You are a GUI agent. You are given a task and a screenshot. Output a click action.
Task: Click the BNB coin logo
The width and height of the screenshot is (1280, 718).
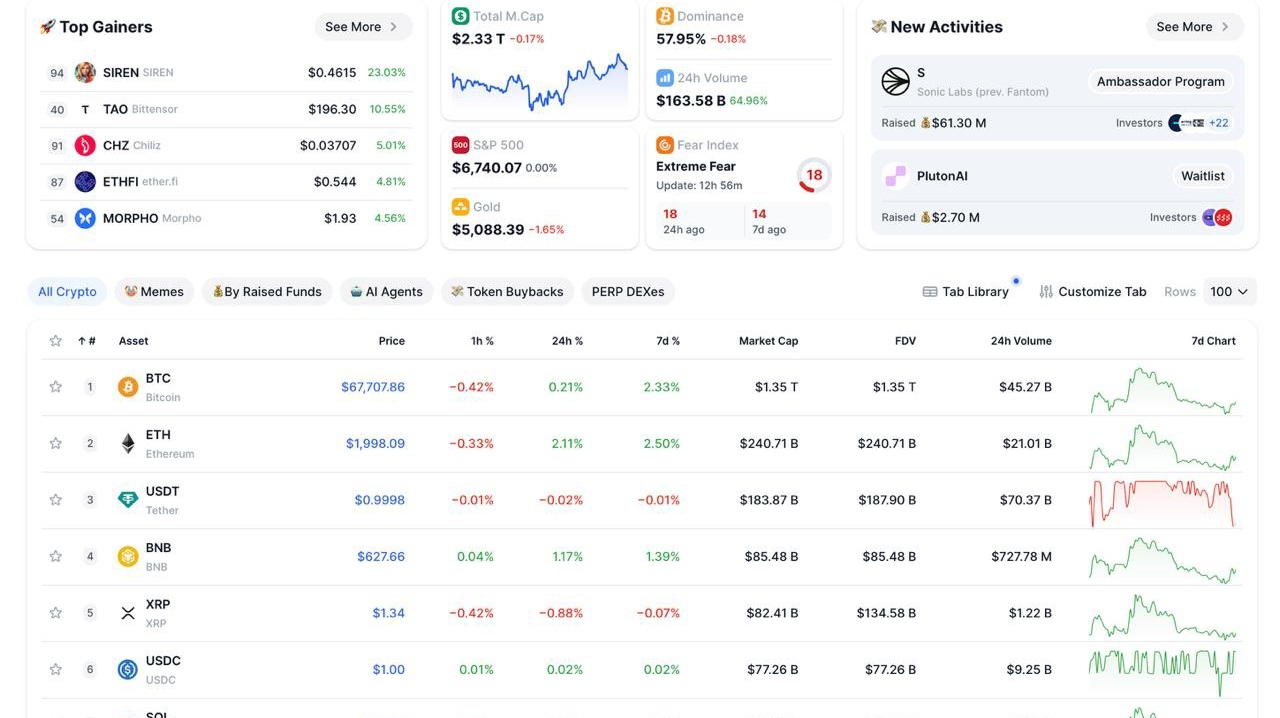[x=128, y=556]
